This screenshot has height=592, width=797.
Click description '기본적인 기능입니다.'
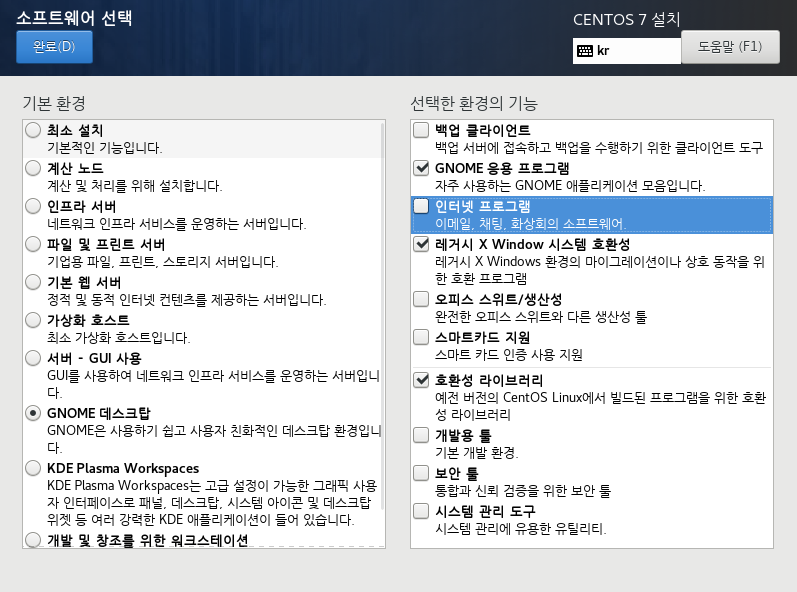coord(105,148)
